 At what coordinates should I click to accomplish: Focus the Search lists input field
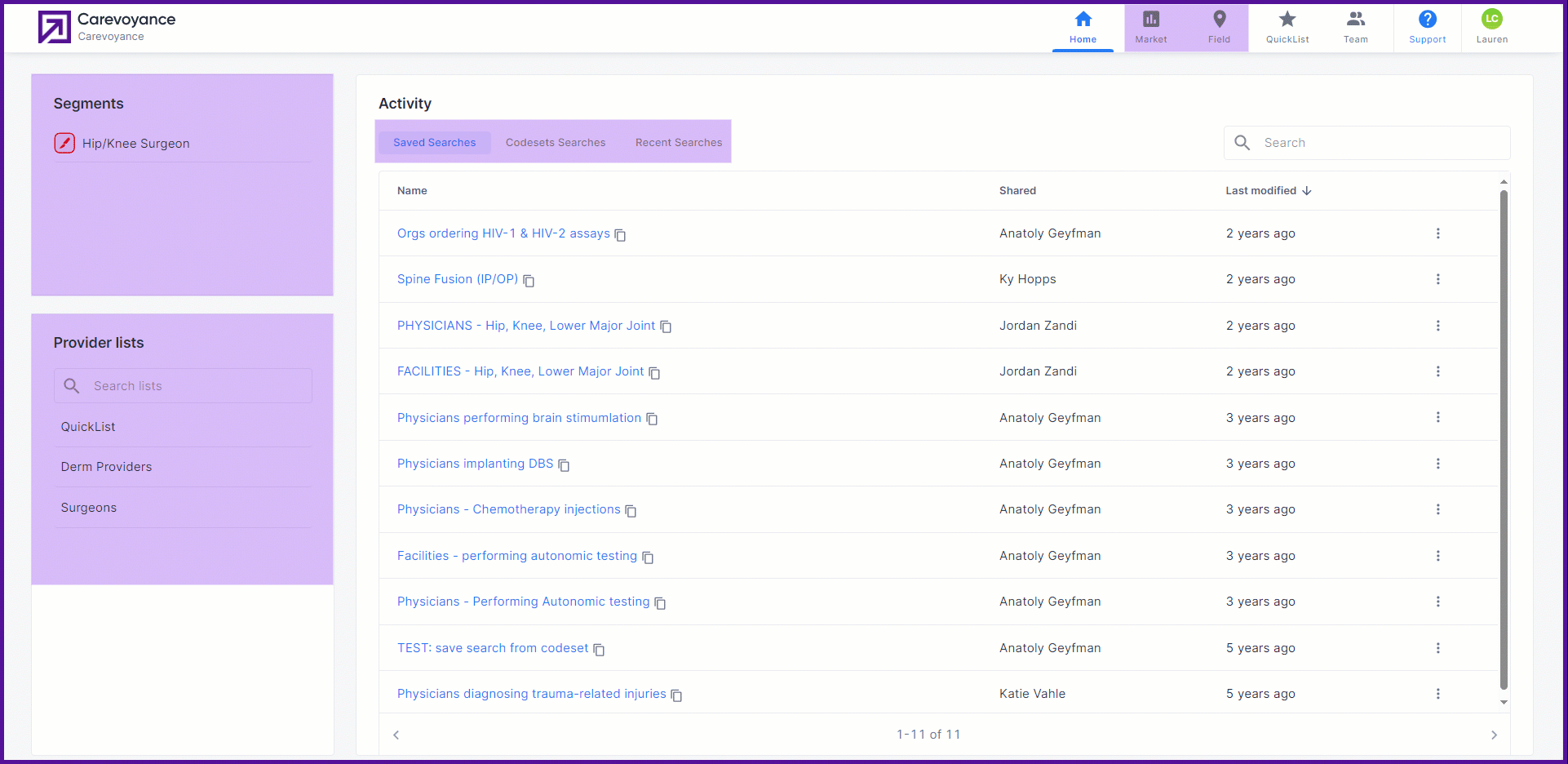tap(183, 386)
